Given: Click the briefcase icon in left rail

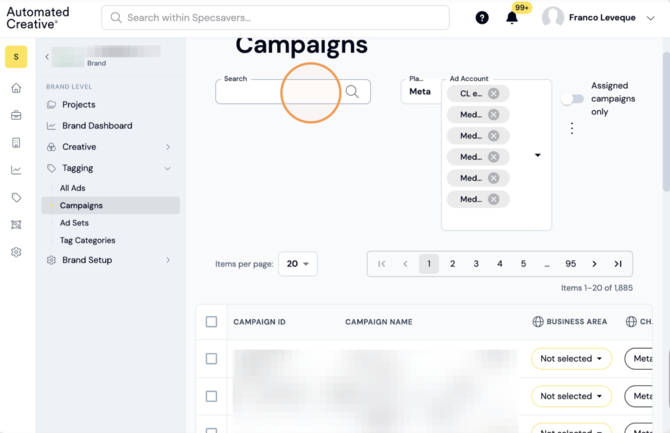Looking at the screenshot, I should (16, 115).
